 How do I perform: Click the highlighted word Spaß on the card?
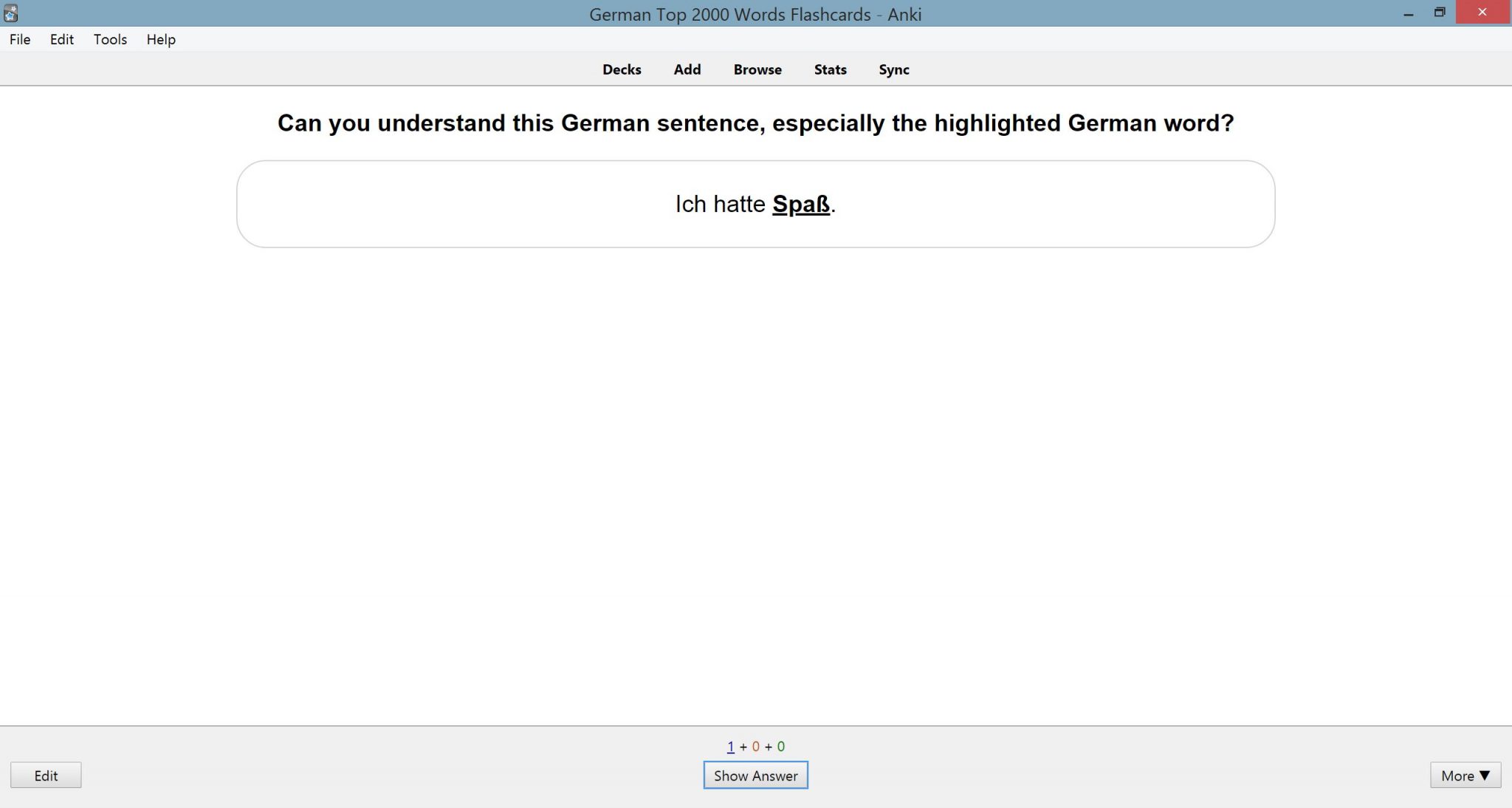[800, 204]
